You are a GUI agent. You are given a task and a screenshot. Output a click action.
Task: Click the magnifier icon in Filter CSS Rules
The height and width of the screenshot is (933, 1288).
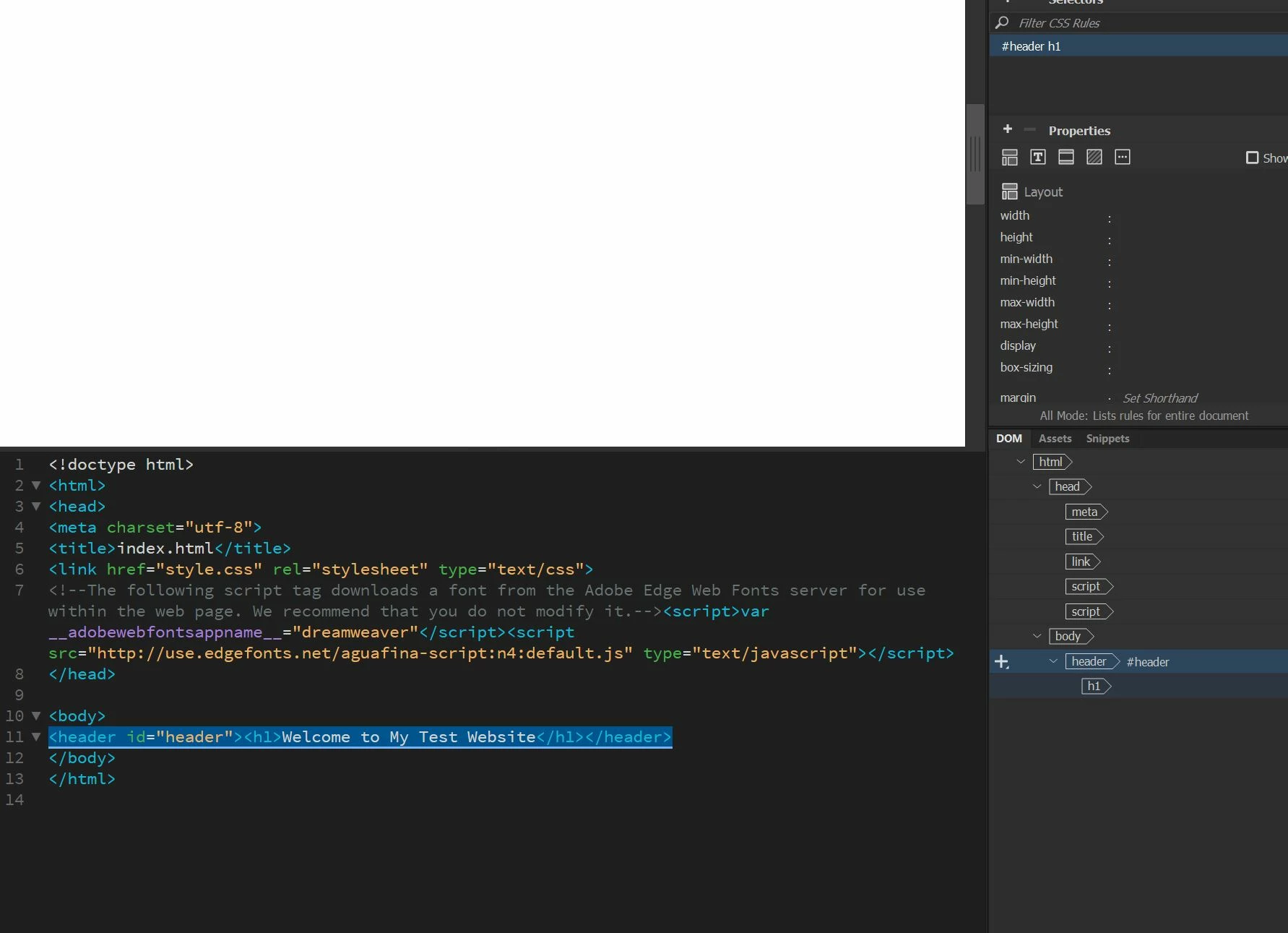point(1002,22)
